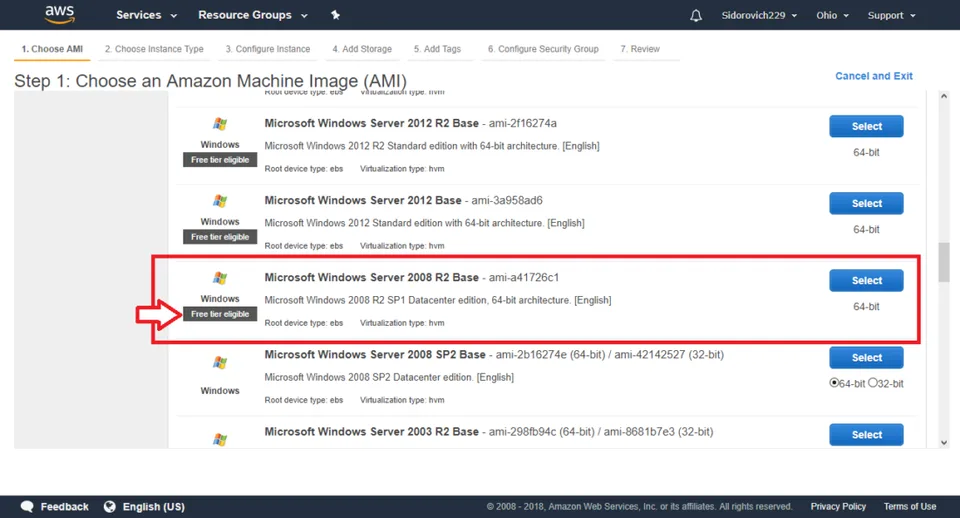This screenshot has height=518, width=960.
Task: Select 64-bit radio for Server 2008 SP2
Action: point(834,383)
